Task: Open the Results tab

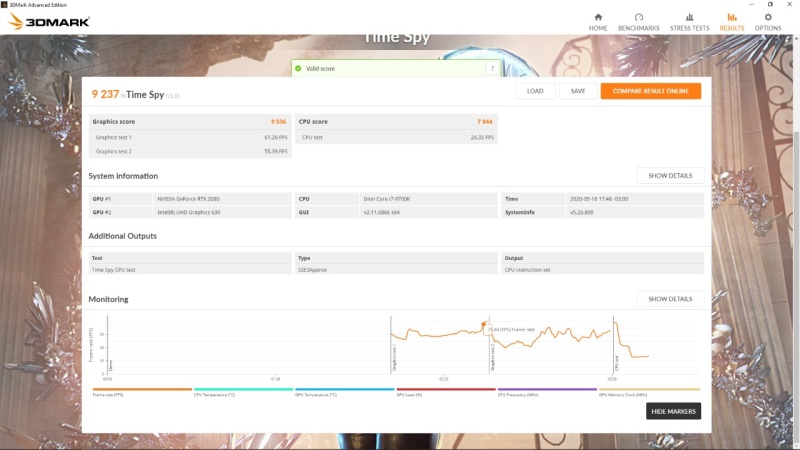Action: pos(732,22)
